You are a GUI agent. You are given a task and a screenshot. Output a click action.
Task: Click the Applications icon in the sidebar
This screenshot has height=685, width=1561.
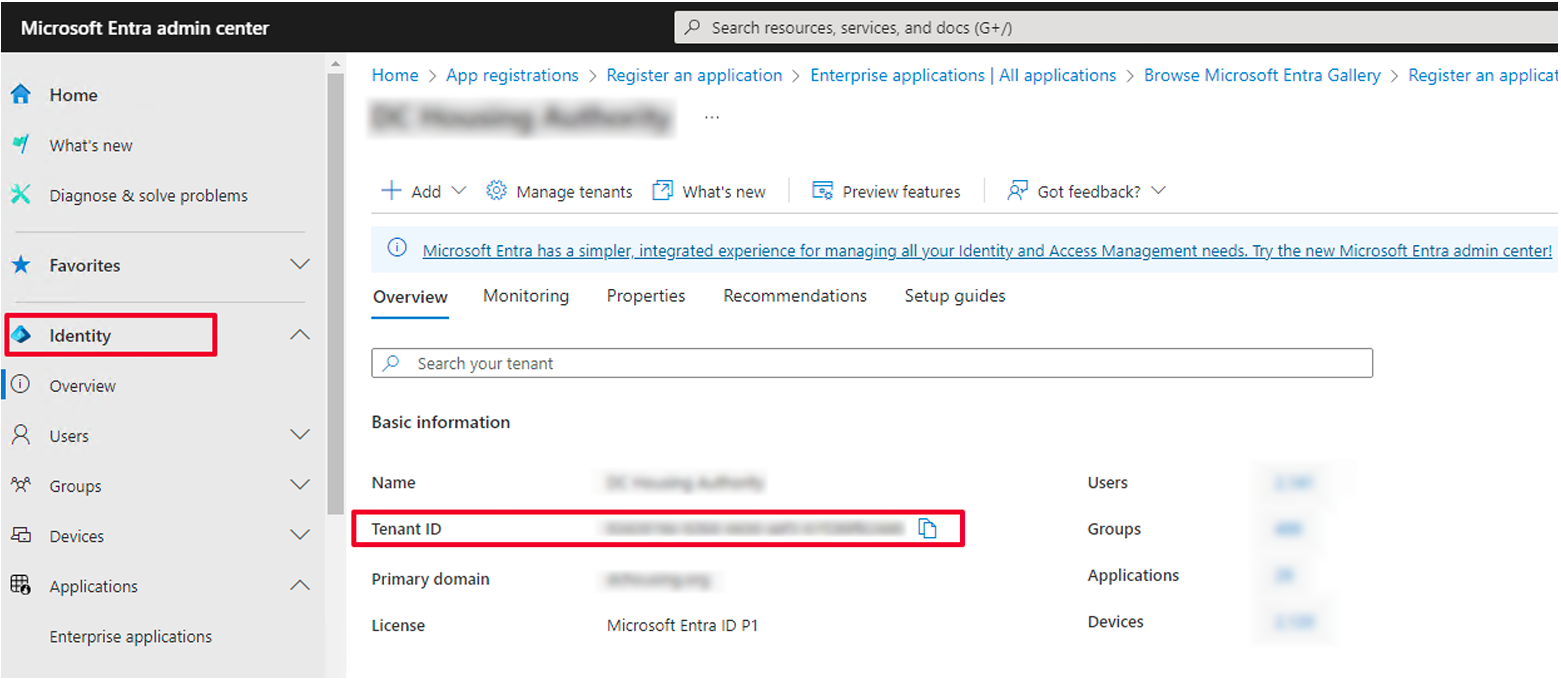click(23, 586)
